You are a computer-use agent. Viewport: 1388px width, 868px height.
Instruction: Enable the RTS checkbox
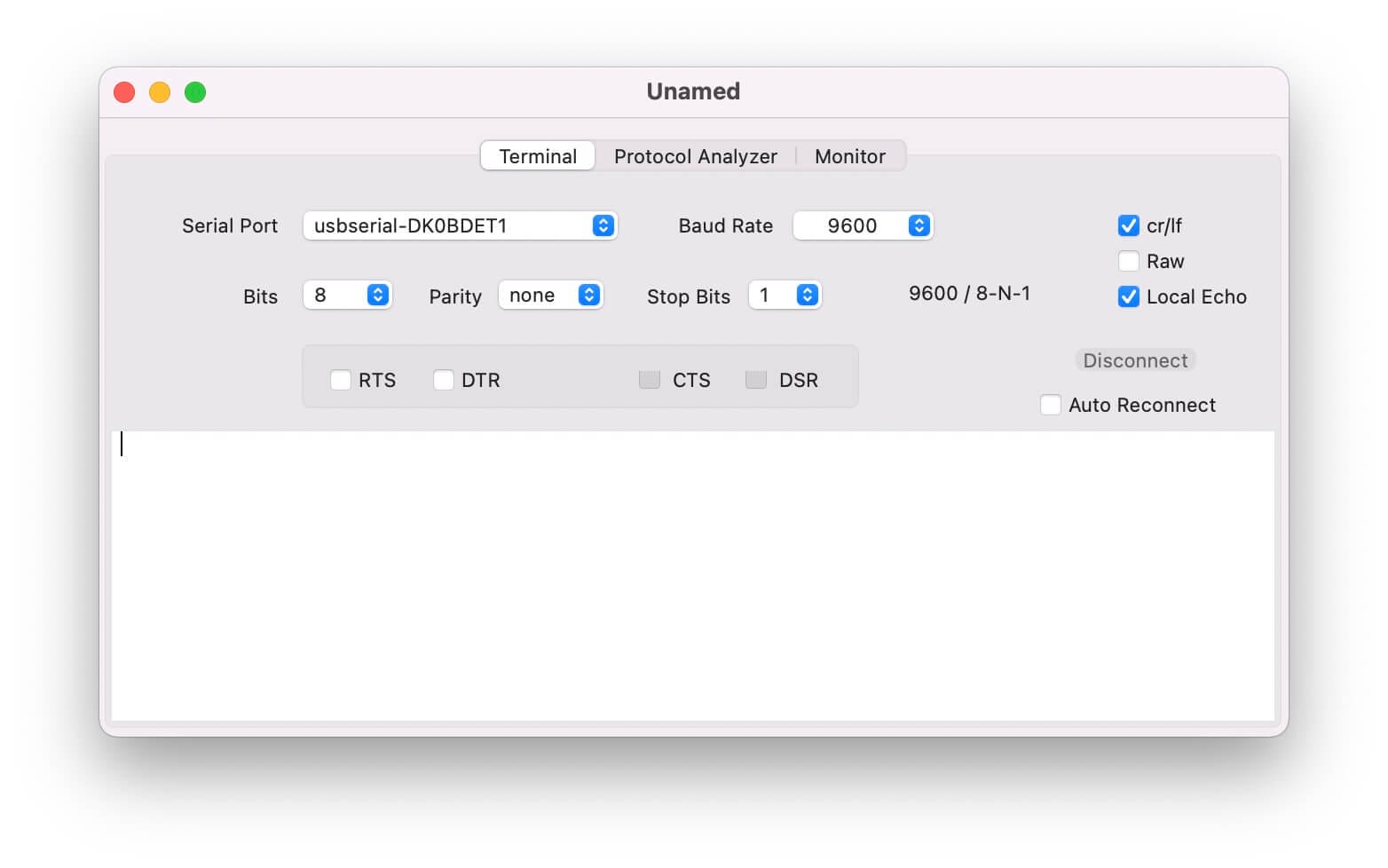[x=340, y=379]
